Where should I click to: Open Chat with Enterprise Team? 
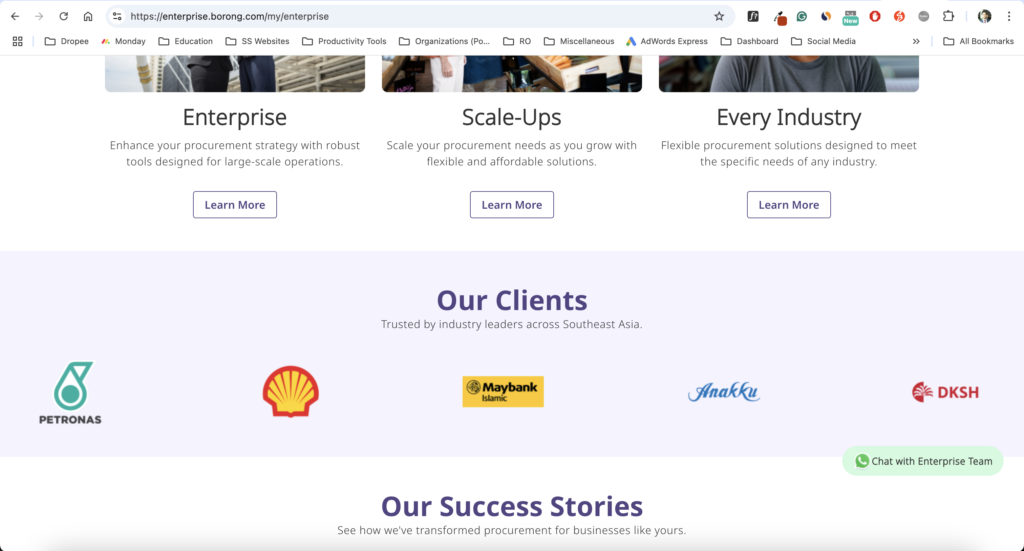923,461
